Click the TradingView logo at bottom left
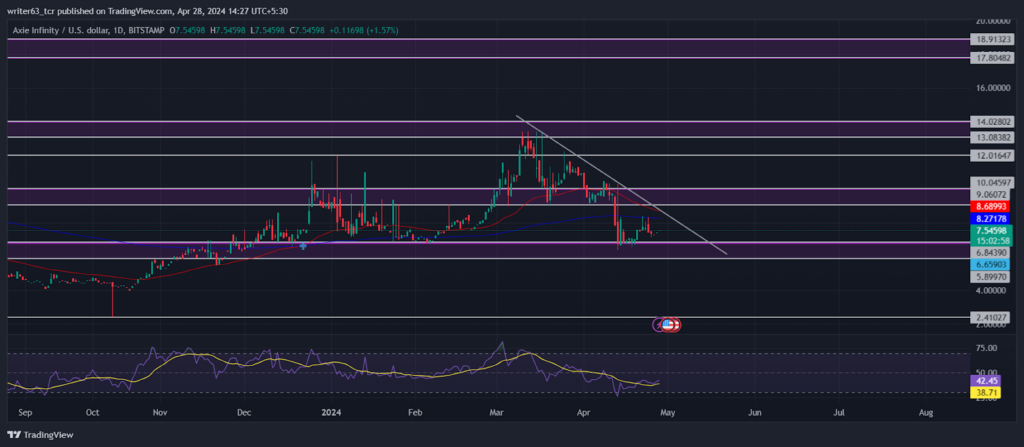The height and width of the screenshot is (447, 1024). coord(40,435)
